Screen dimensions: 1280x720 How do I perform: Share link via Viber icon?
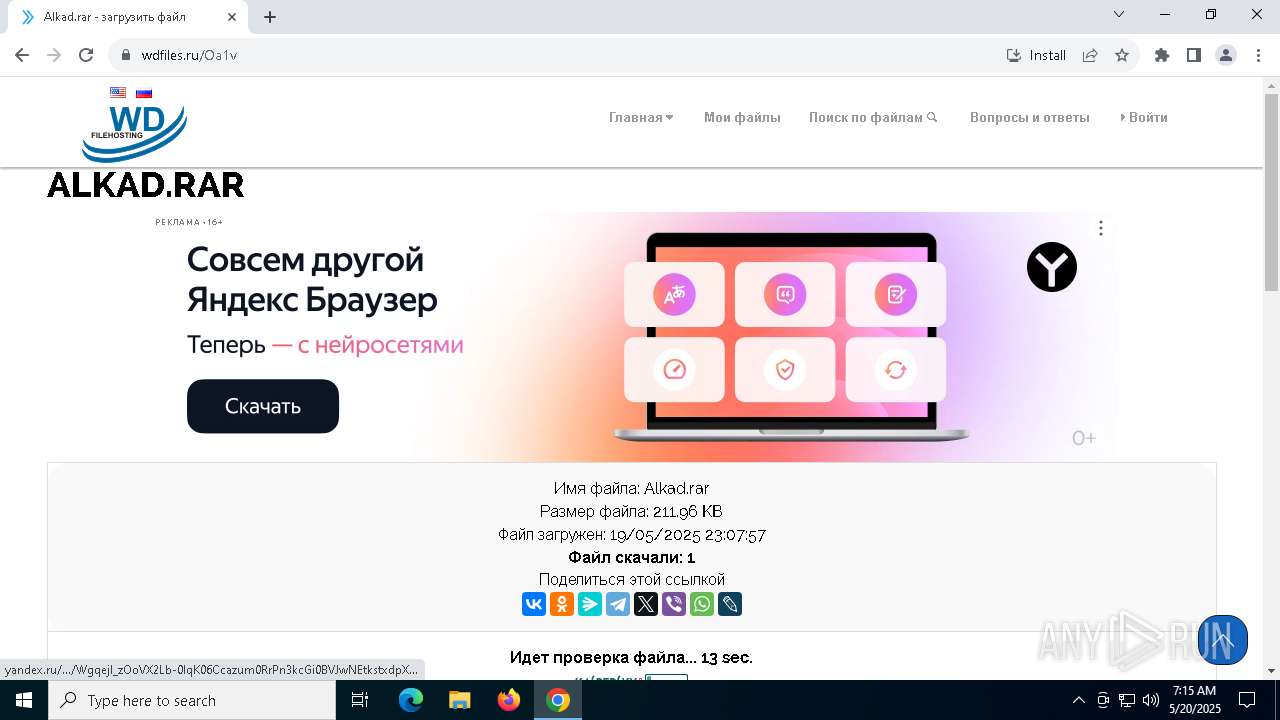coord(674,604)
